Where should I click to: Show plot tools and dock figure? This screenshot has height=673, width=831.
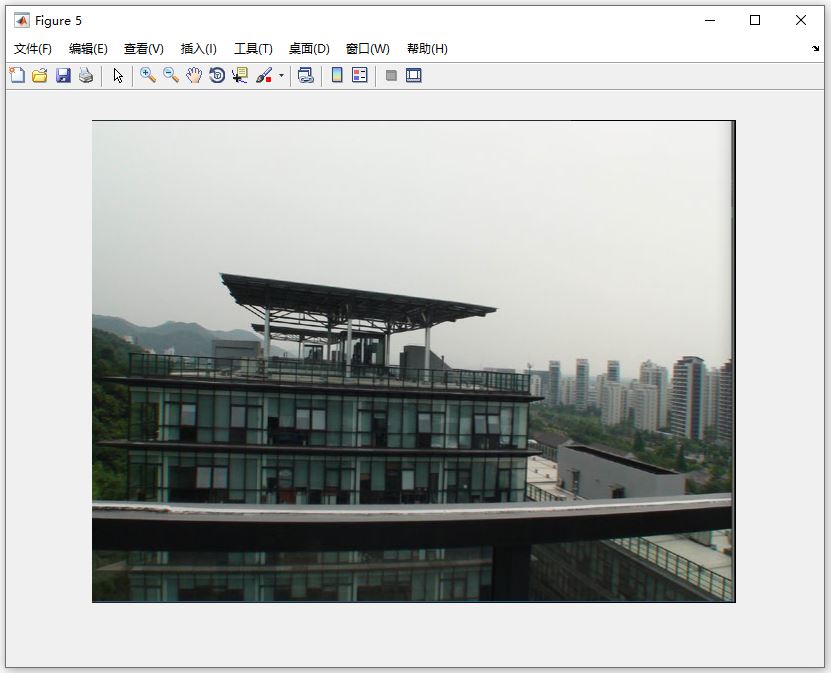tap(414, 76)
